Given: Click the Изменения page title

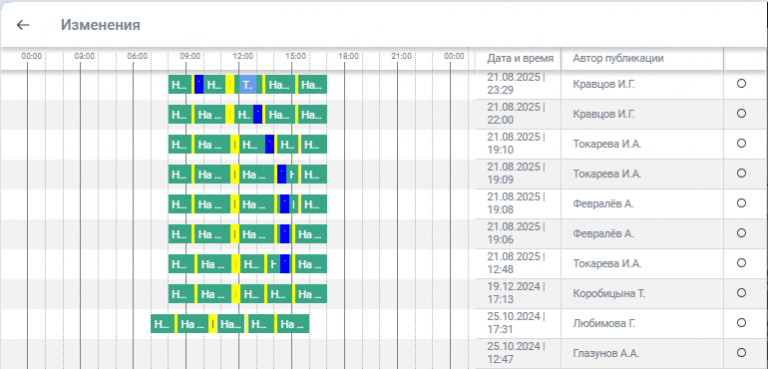Looking at the screenshot, I should point(100,25).
